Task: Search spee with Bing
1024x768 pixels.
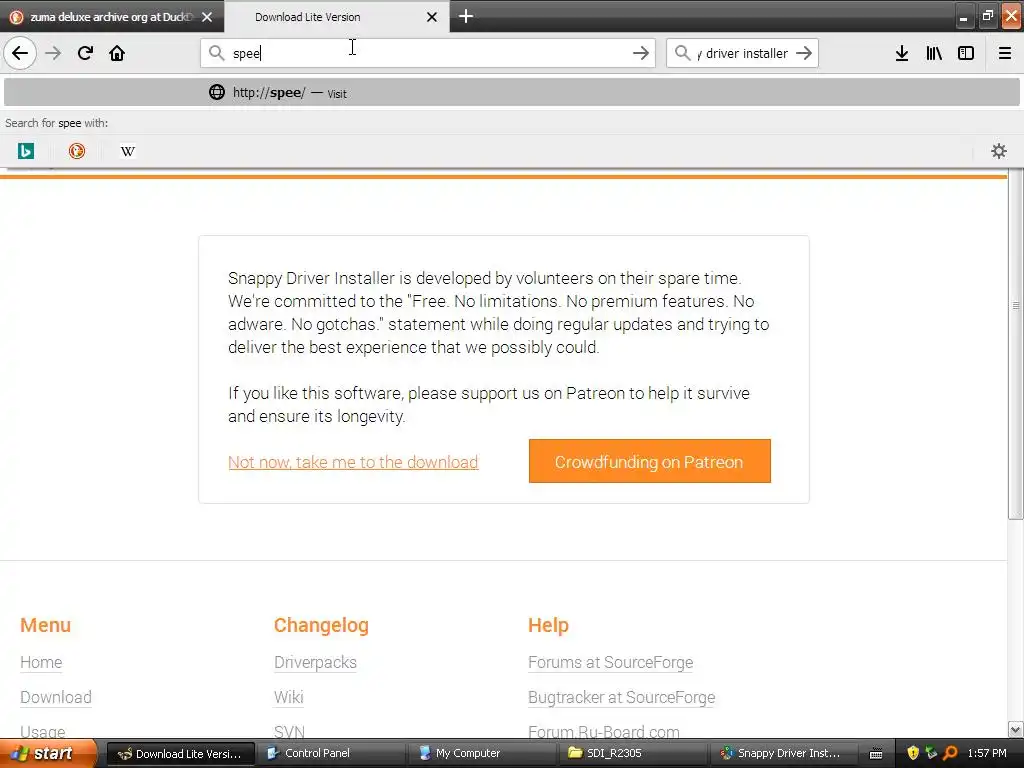Action: pos(25,151)
